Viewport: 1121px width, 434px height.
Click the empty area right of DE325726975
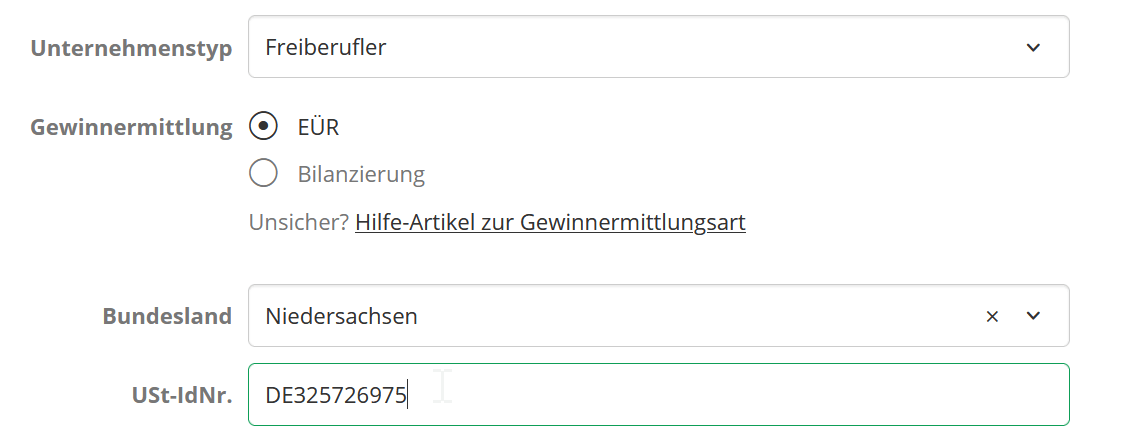pos(750,395)
